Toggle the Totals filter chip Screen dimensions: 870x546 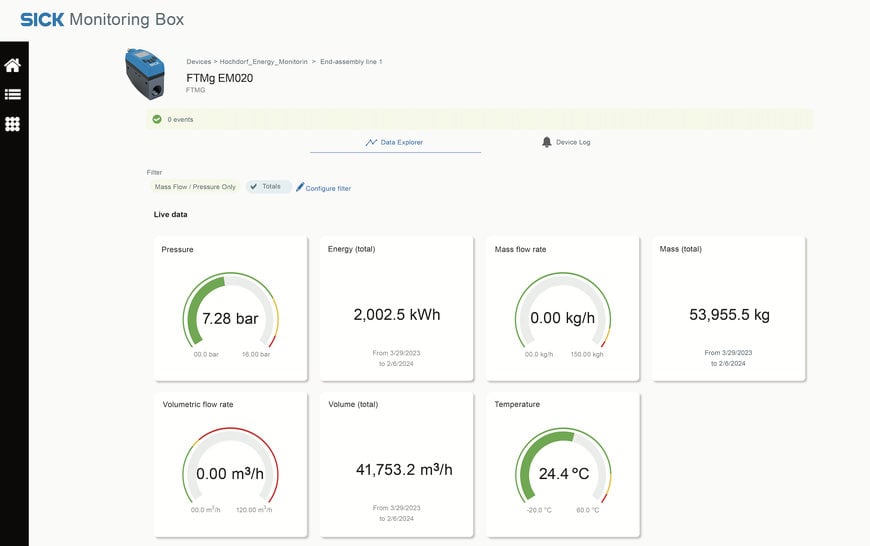tap(269, 186)
